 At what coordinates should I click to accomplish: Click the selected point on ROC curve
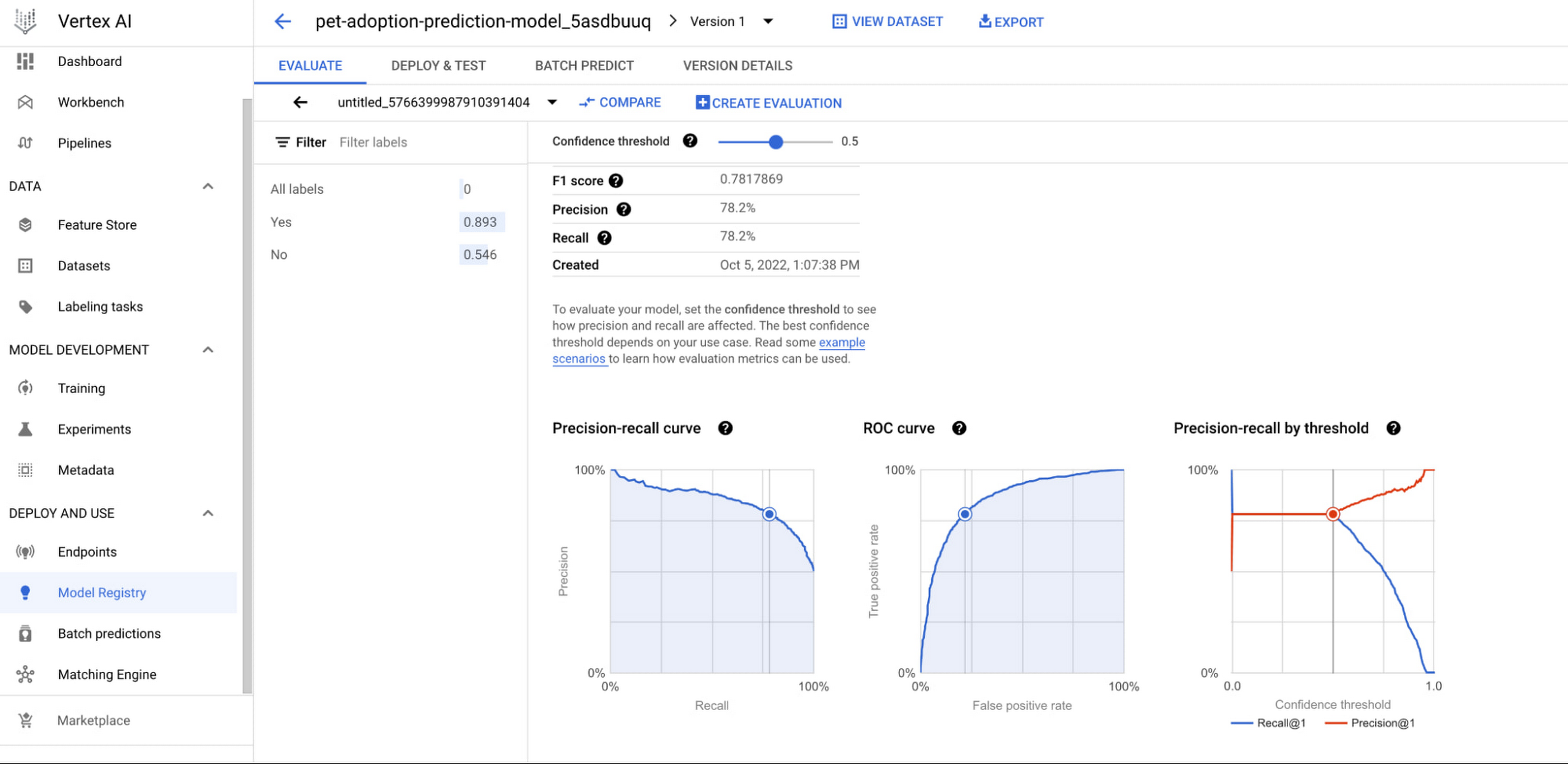(965, 514)
